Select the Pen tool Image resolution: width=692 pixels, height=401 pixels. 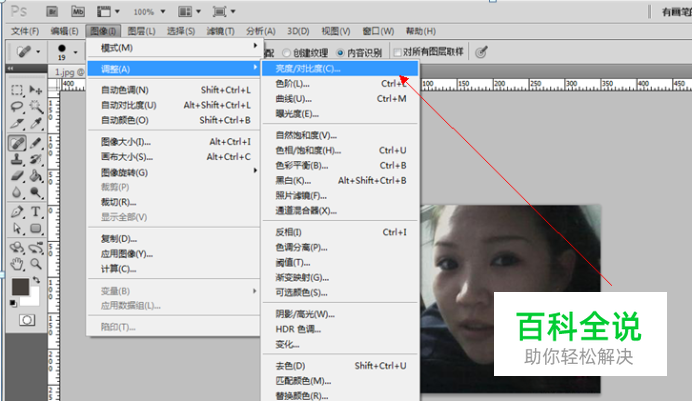click(17, 212)
